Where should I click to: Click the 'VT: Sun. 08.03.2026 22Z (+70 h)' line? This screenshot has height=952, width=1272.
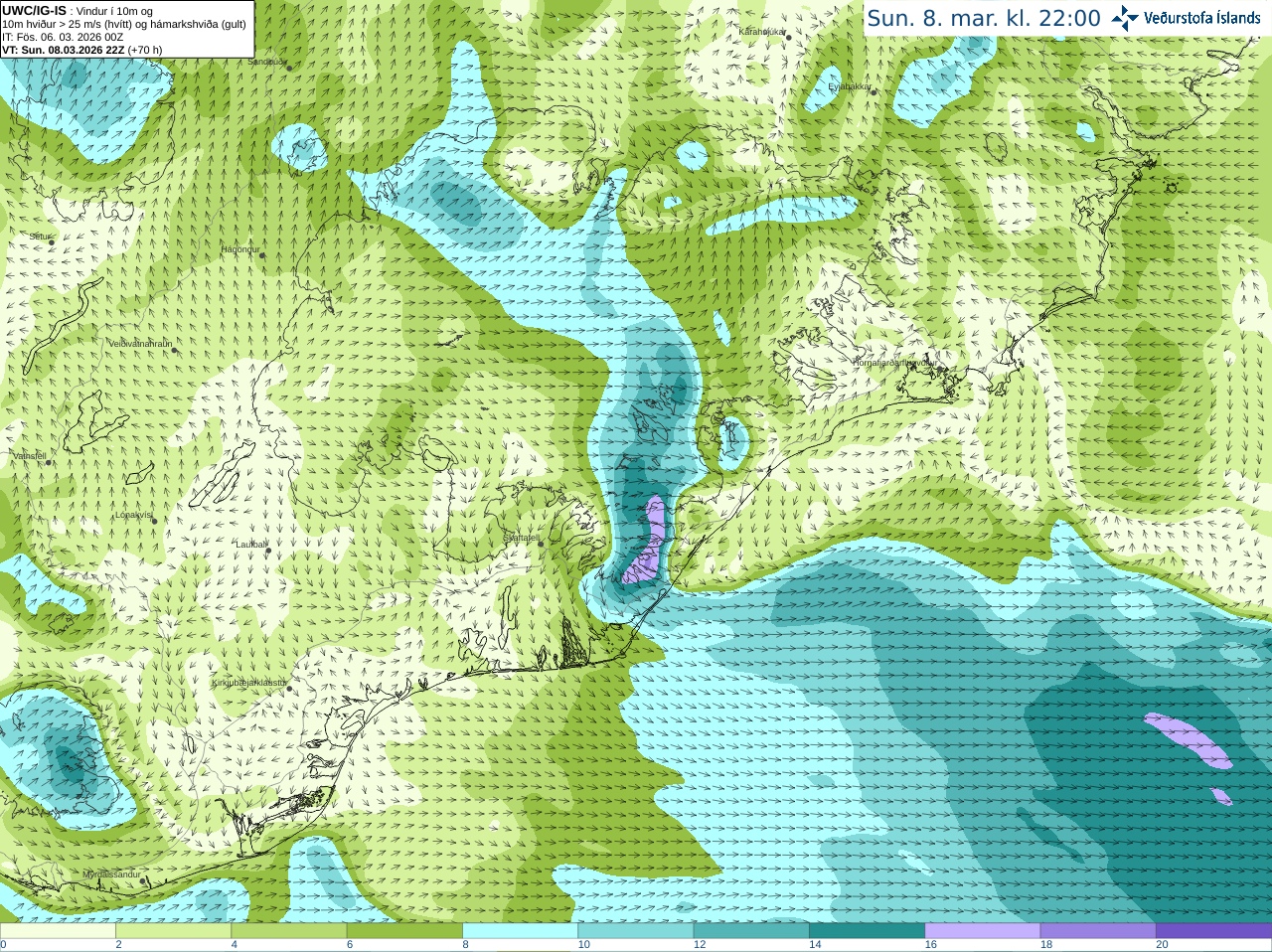pyautogui.click(x=82, y=50)
